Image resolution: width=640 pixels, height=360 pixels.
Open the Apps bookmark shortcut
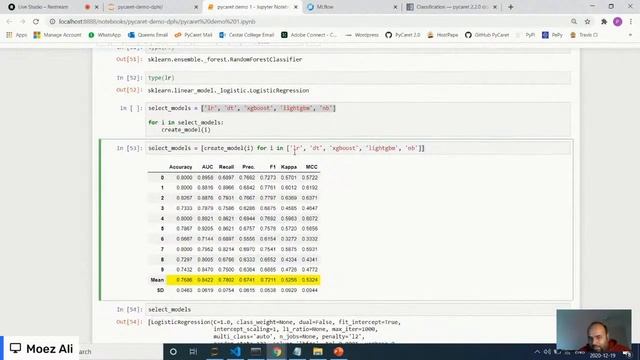[x=17, y=35]
